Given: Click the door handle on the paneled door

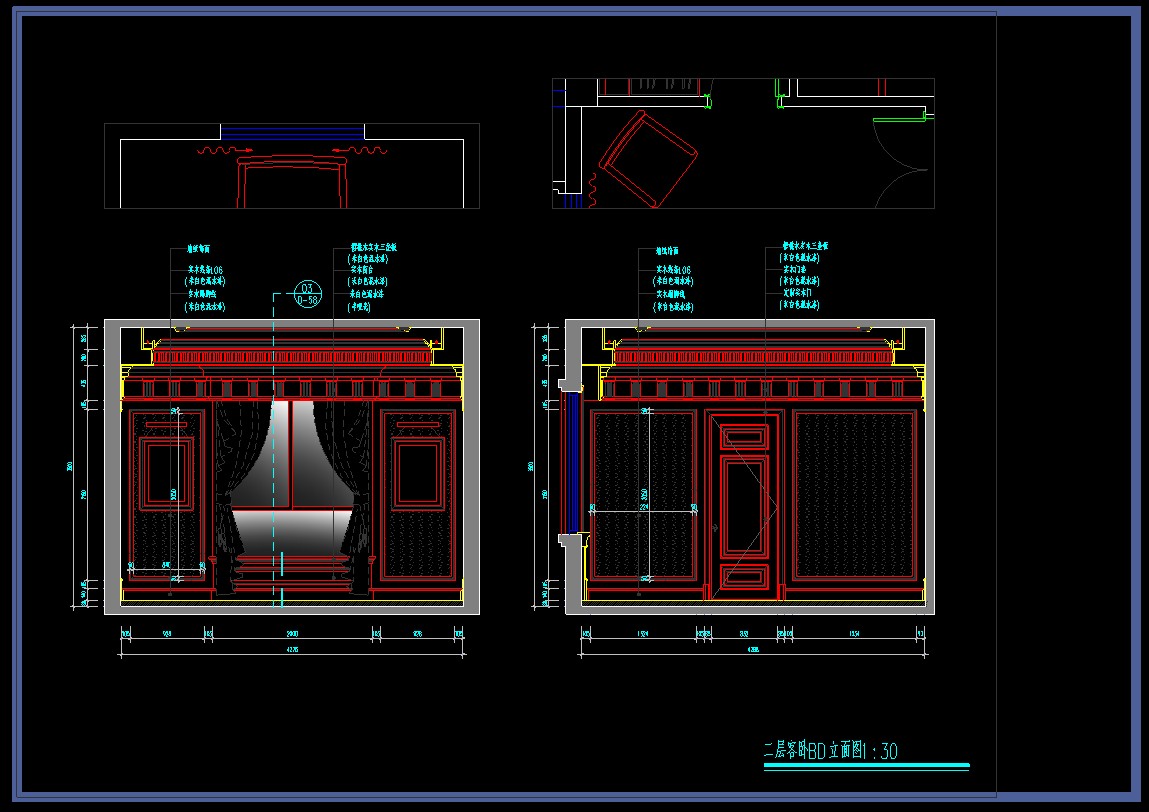Looking at the screenshot, I should pyautogui.click(x=716, y=527).
